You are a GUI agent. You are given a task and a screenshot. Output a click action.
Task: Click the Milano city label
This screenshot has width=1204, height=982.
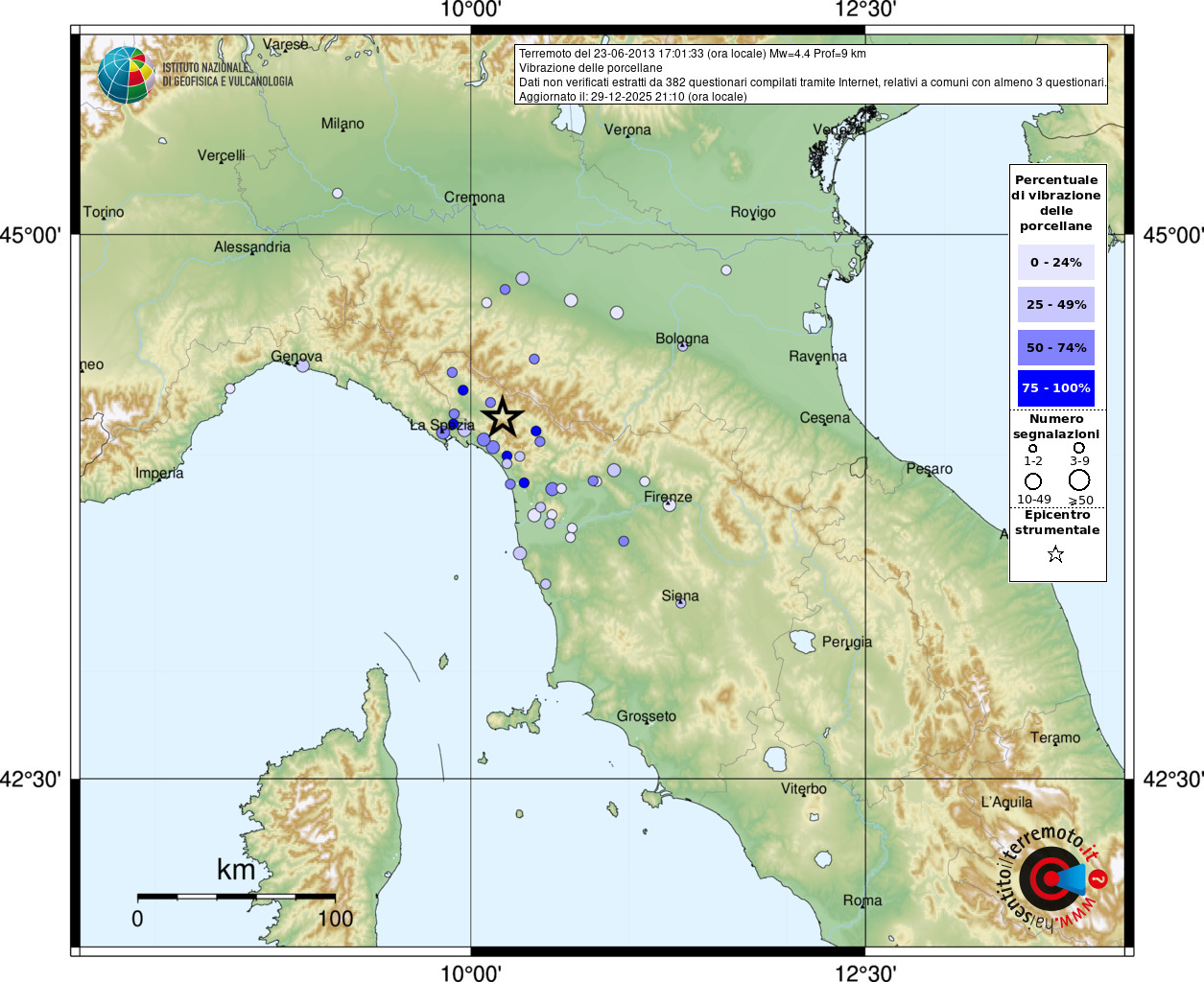point(342,124)
